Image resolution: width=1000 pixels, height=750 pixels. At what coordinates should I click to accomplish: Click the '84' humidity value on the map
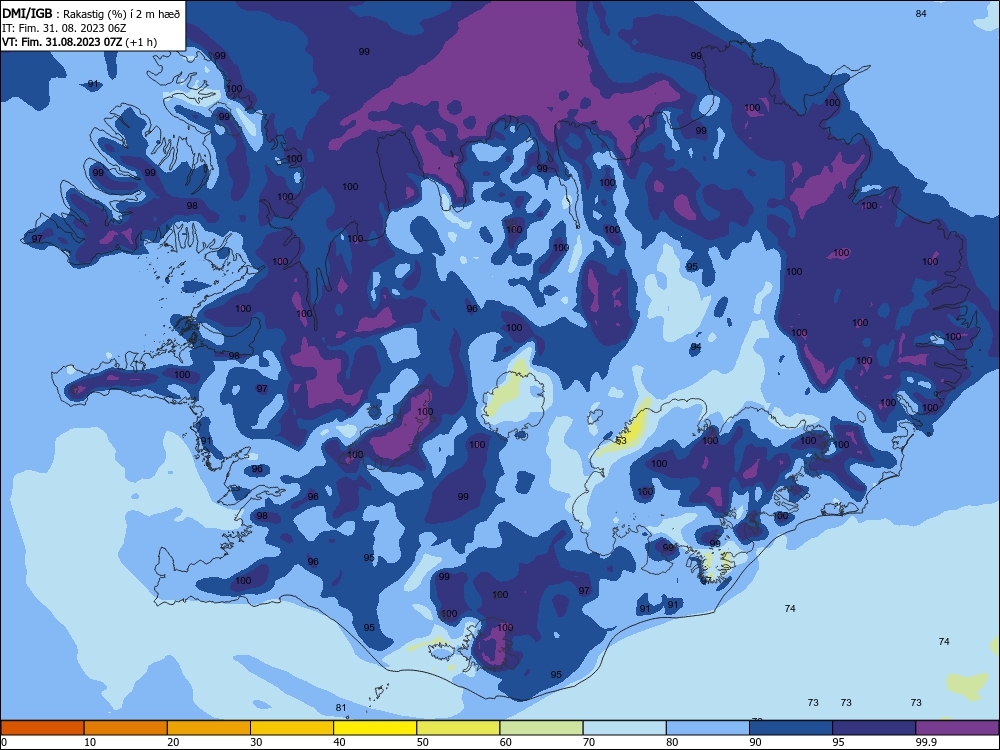pyautogui.click(x=921, y=13)
